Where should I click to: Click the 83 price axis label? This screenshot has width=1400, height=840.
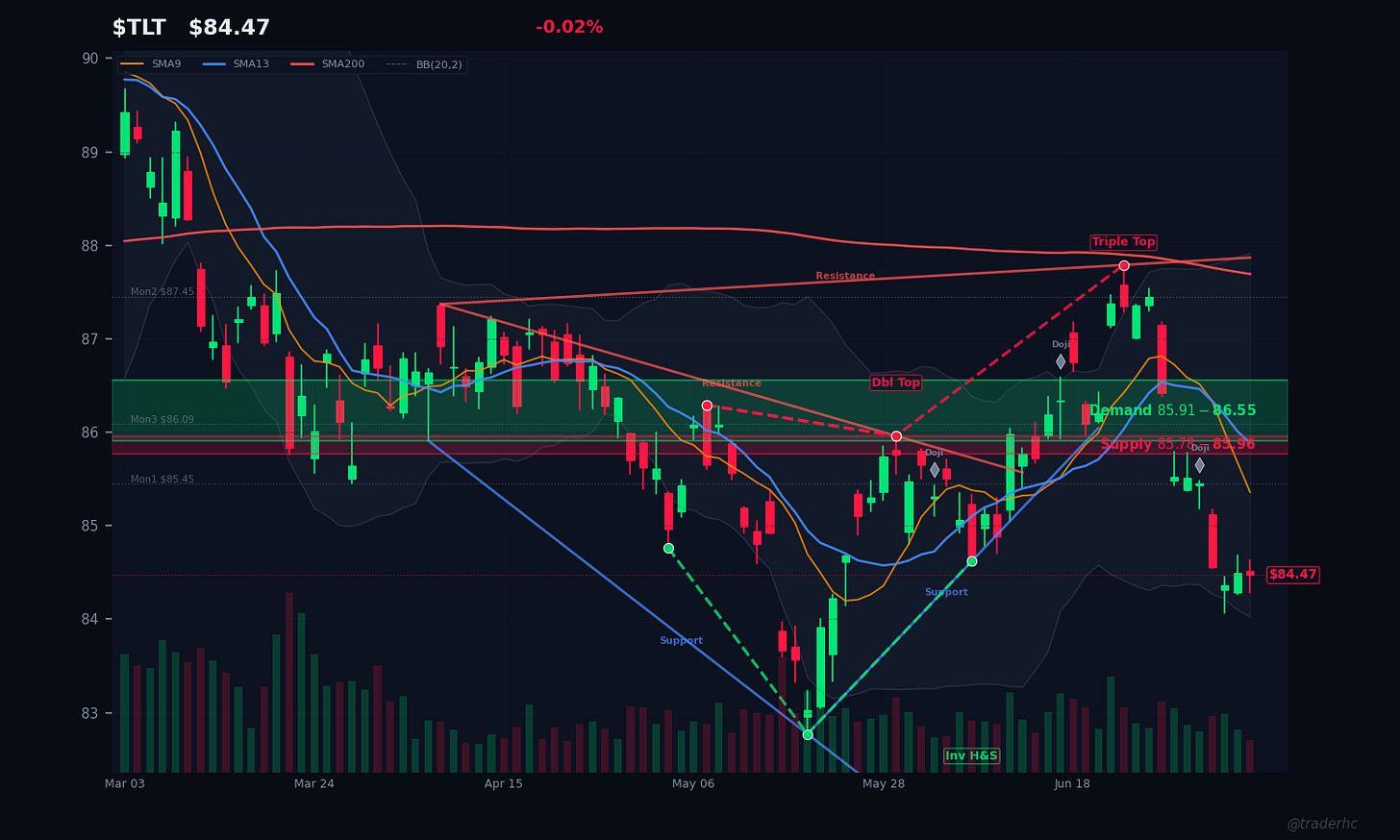89,713
